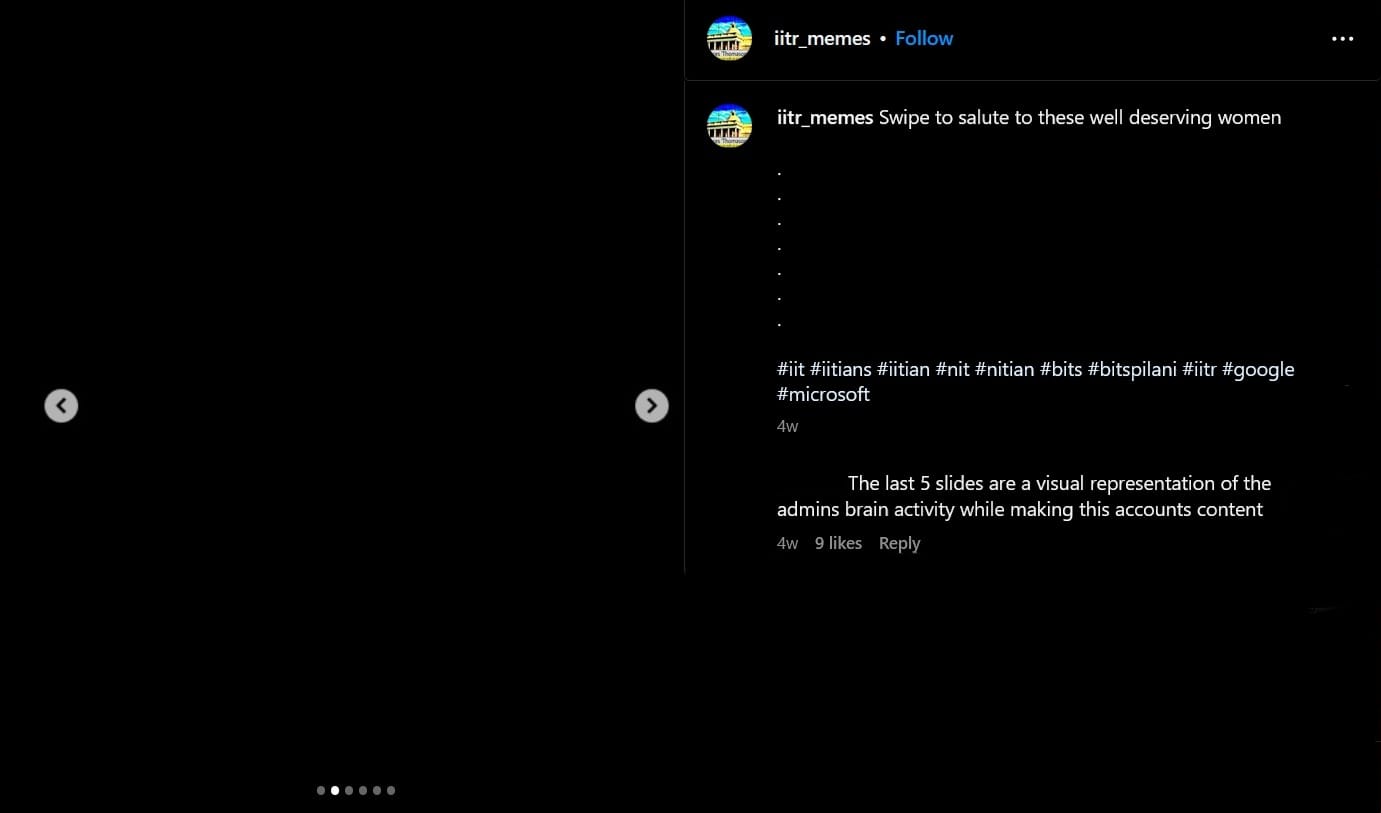Click the caption's 4w timestamp
The width and height of the screenshot is (1381, 813).
[x=787, y=426]
